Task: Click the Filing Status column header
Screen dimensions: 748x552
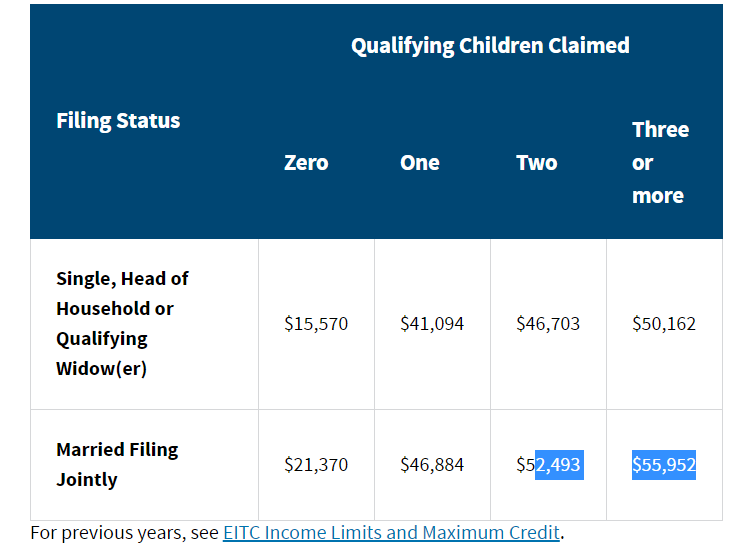Action: pyautogui.click(x=118, y=121)
